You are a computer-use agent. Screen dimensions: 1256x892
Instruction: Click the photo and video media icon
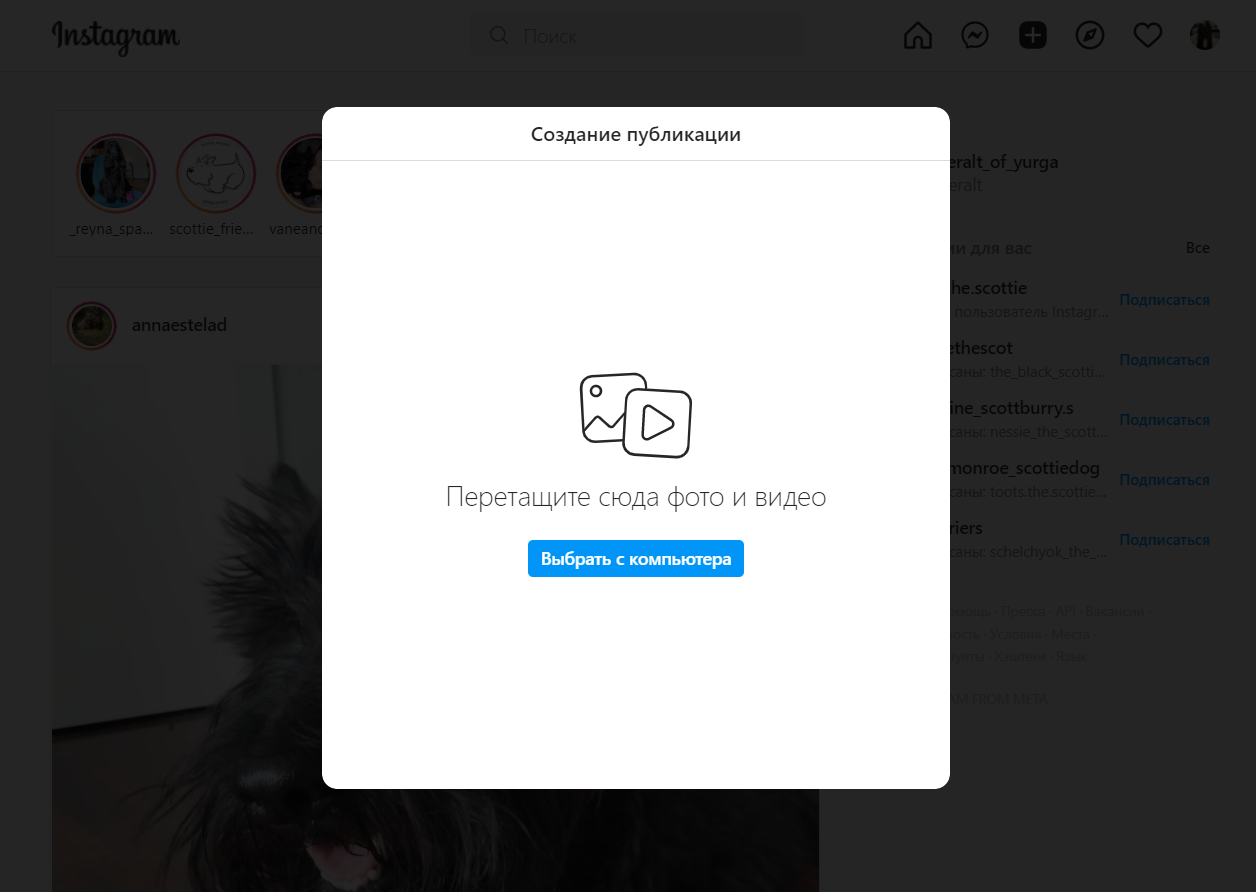coord(636,415)
